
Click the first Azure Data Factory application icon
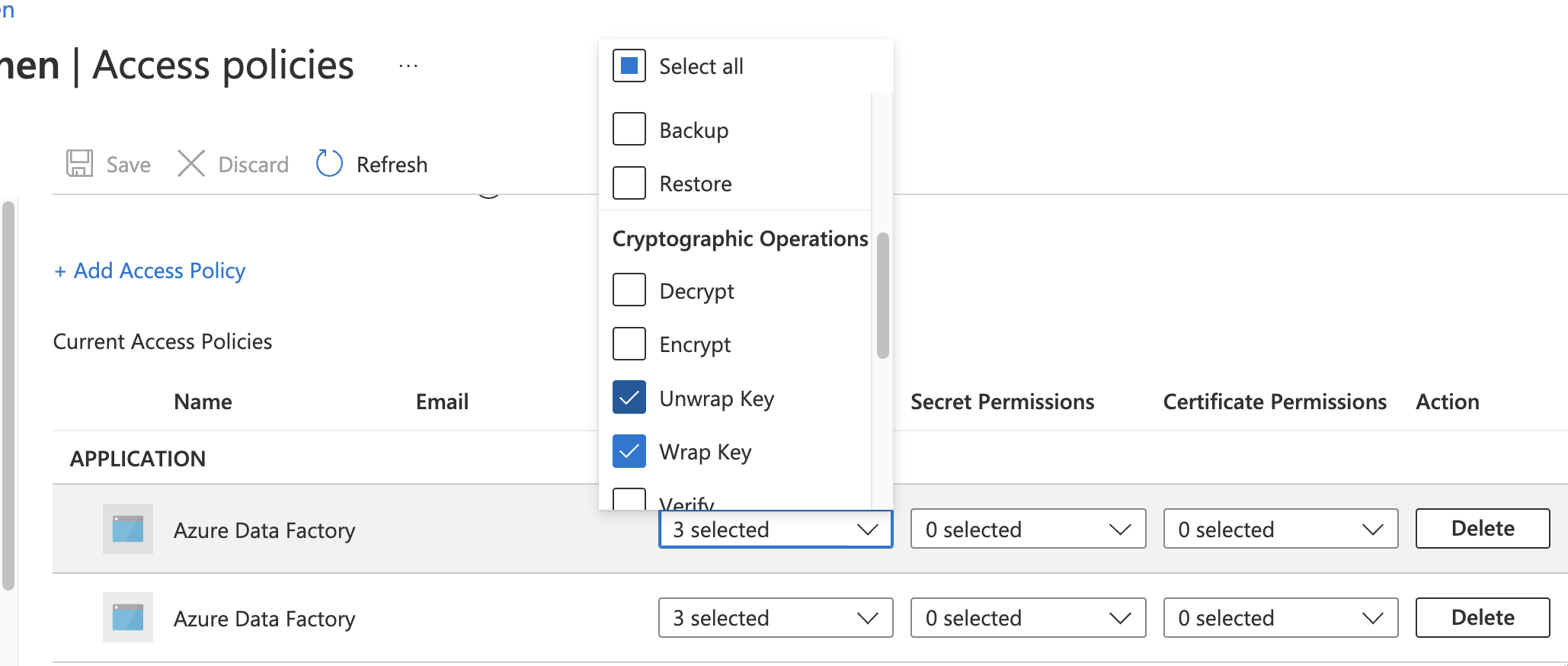click(126, 529)
